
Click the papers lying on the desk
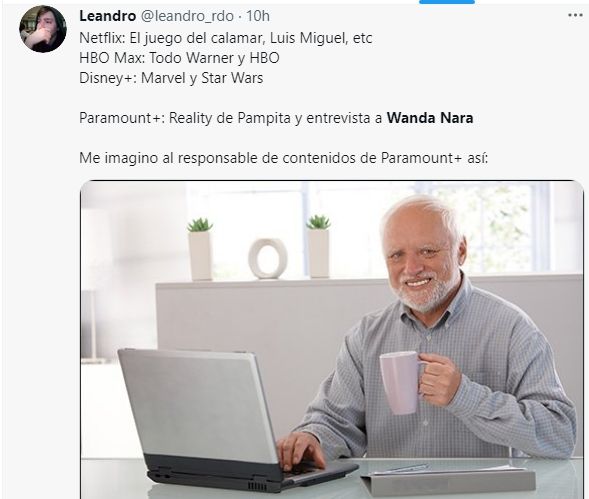coord(447,478)
